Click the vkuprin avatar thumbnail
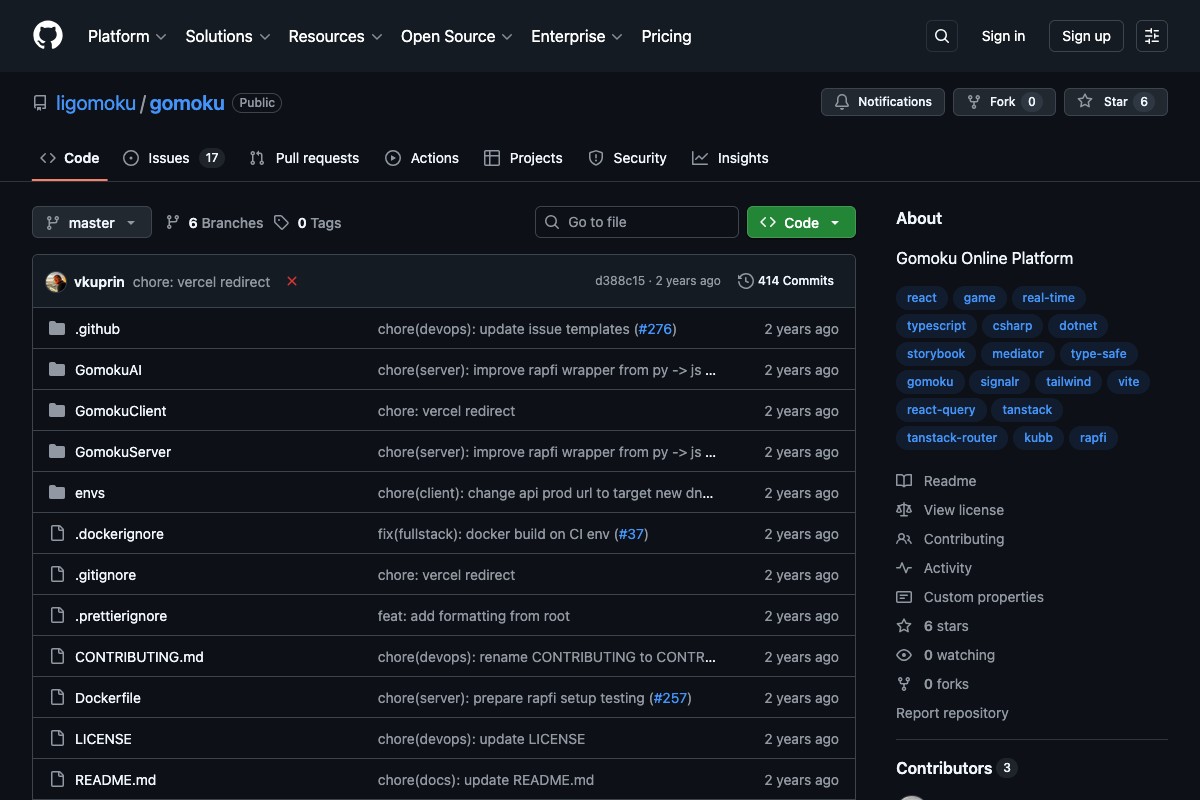The height and width of the screenshot is (800, 1200). tap(56, 282)
